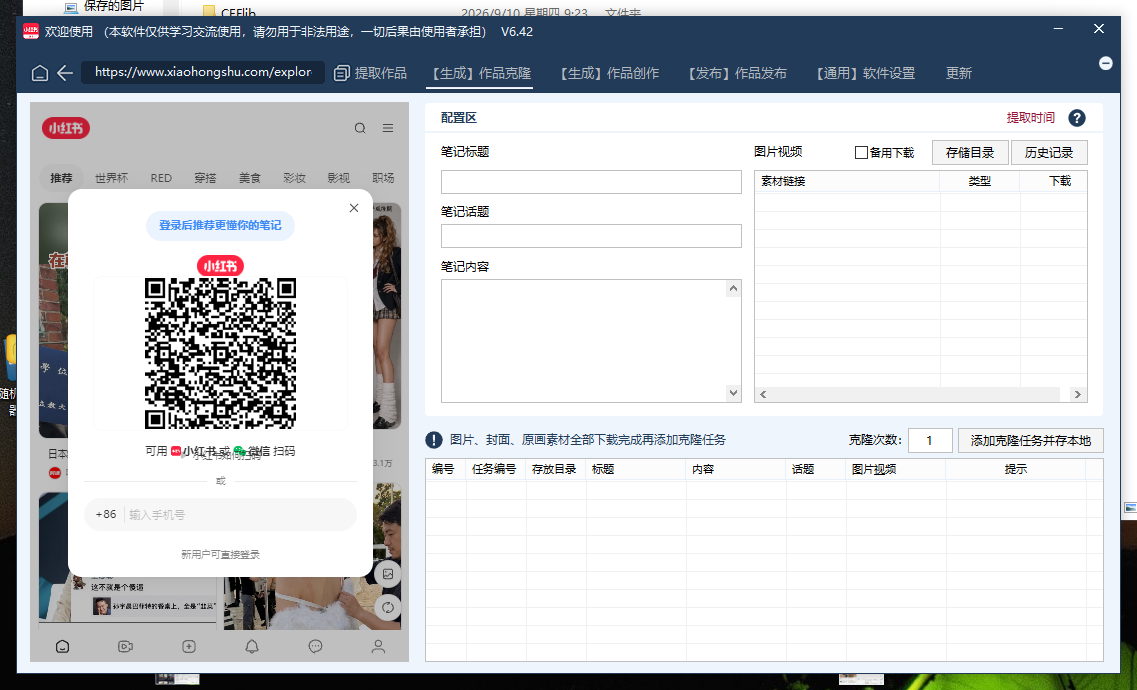Click the 笔记内容 scrollbar up arrow
The height and width of the screenshot is (690, 1137).
click(x=734, y=288)
